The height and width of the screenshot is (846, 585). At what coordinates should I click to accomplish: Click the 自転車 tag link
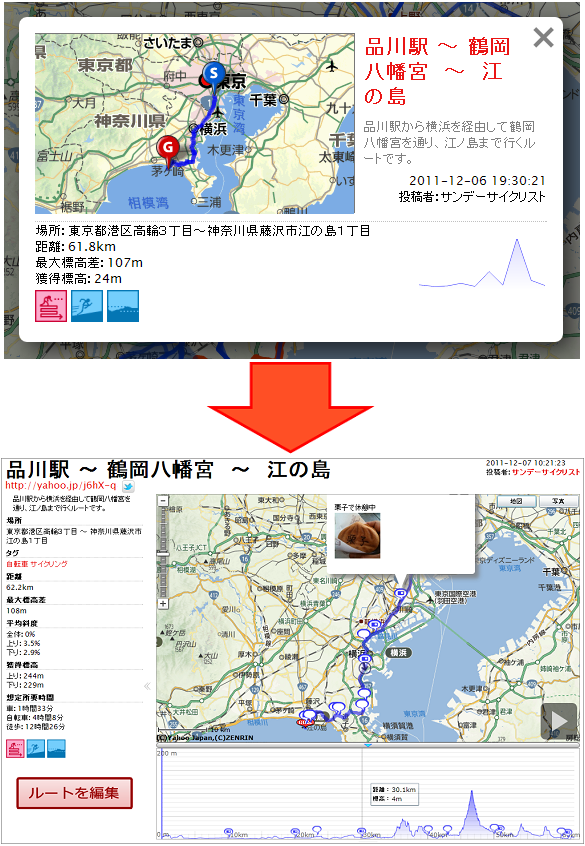[x=17, y=564]
